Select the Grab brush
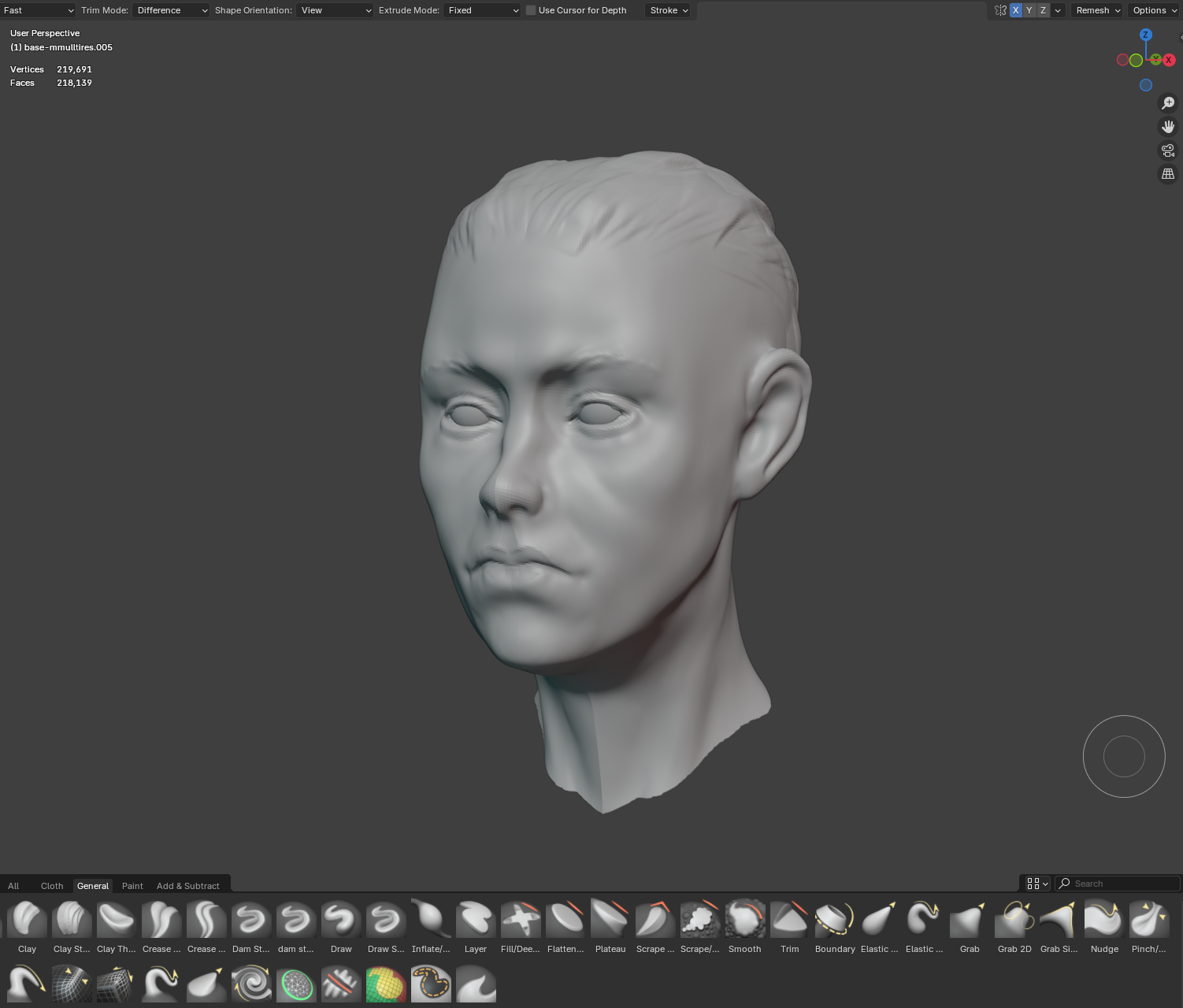1183x1008 pixels. coord(970,927)
